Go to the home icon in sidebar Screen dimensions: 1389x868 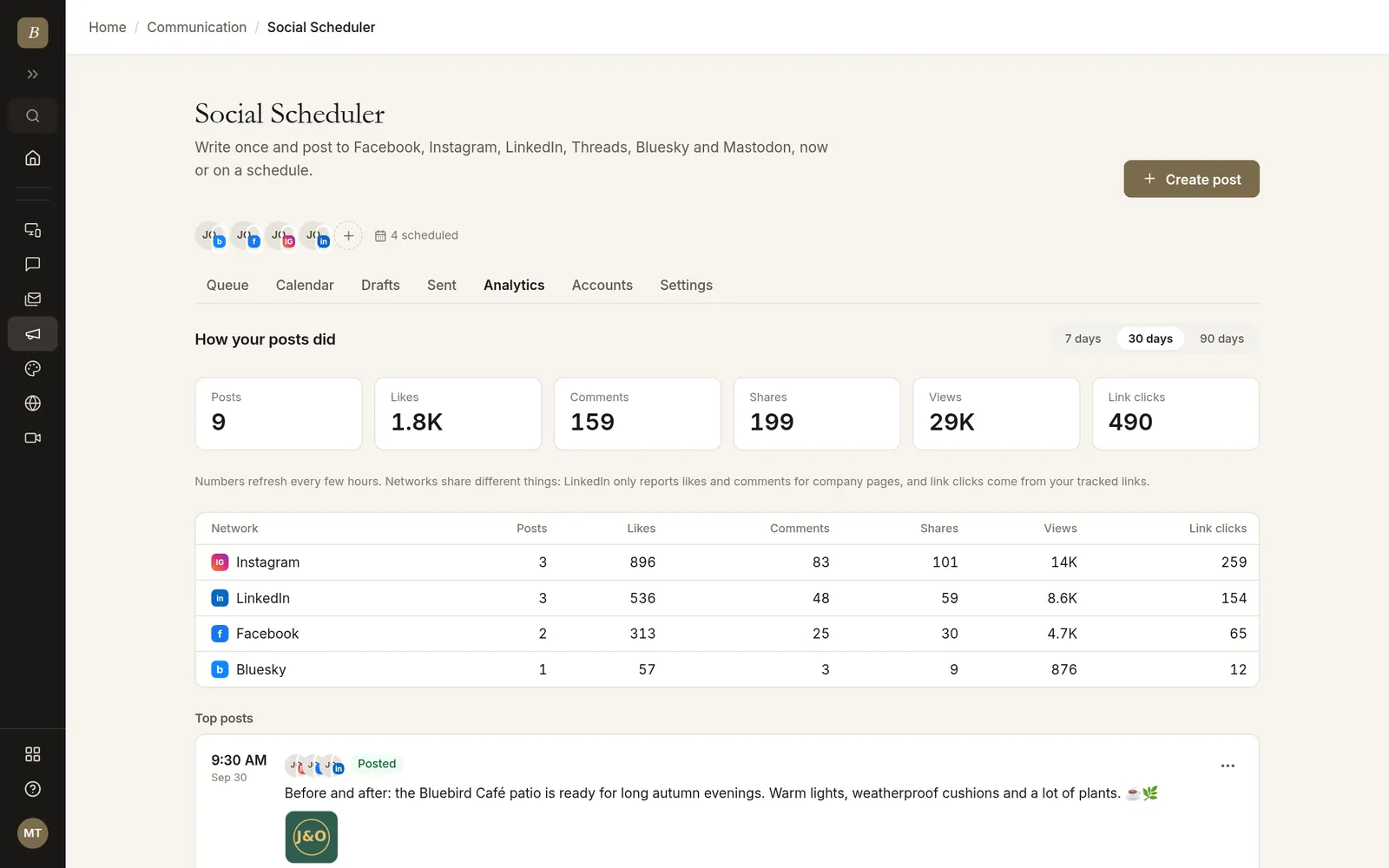pos(33,158)
